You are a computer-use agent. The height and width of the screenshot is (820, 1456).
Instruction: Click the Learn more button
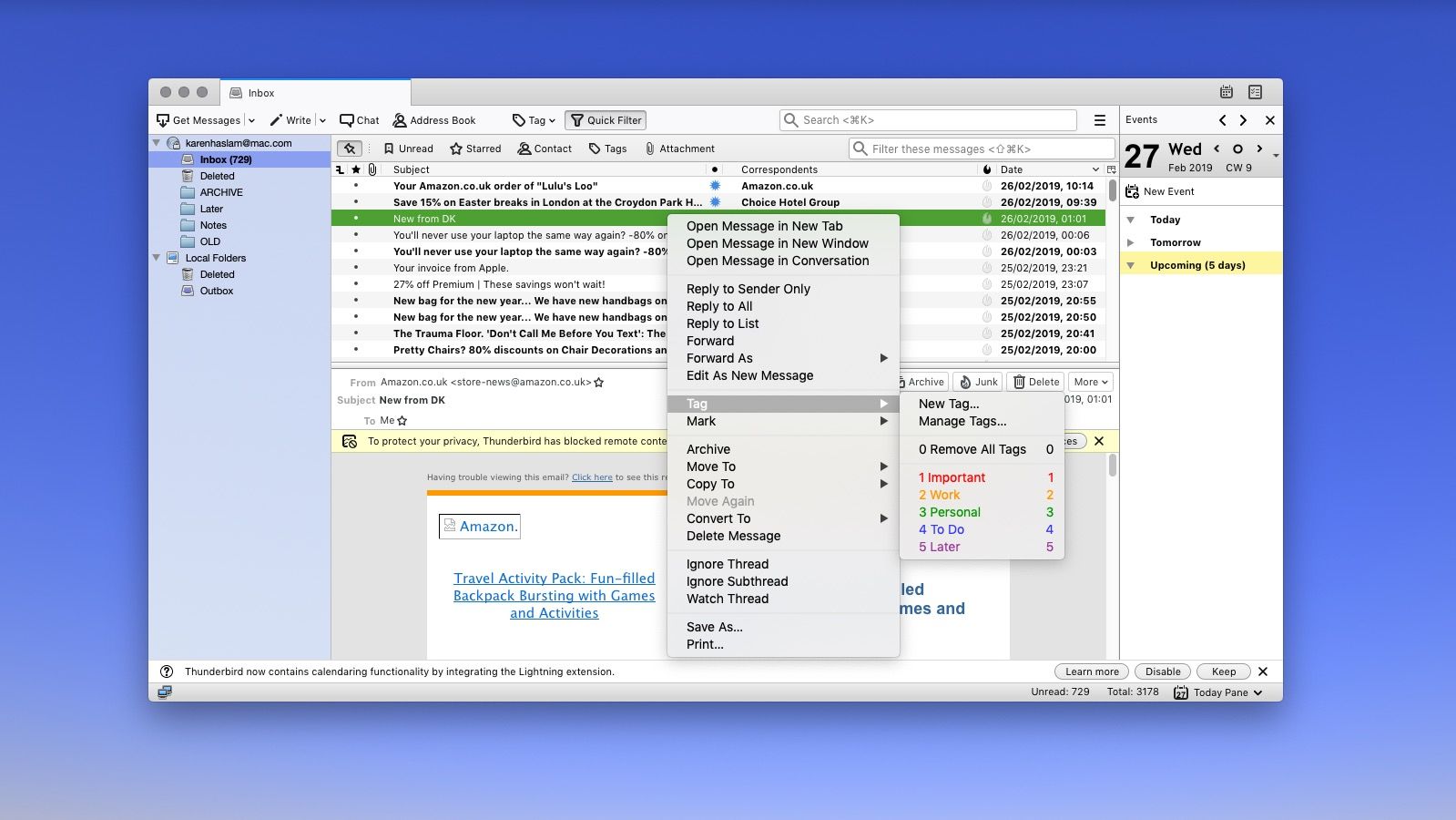pos(1092,671)
